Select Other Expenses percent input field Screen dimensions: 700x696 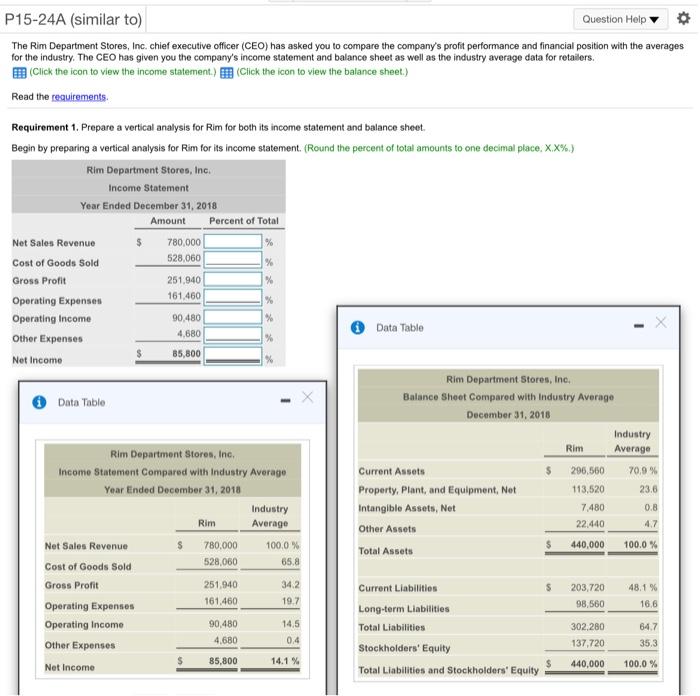pyautogui.click(x=233, y=336)
